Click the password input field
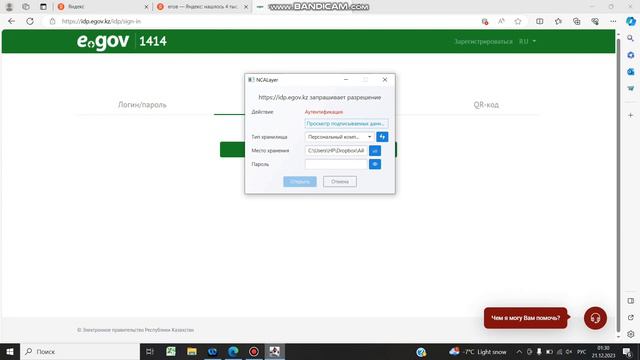The width and height of the screenshot is (640, 360). (x=336, y=164)
